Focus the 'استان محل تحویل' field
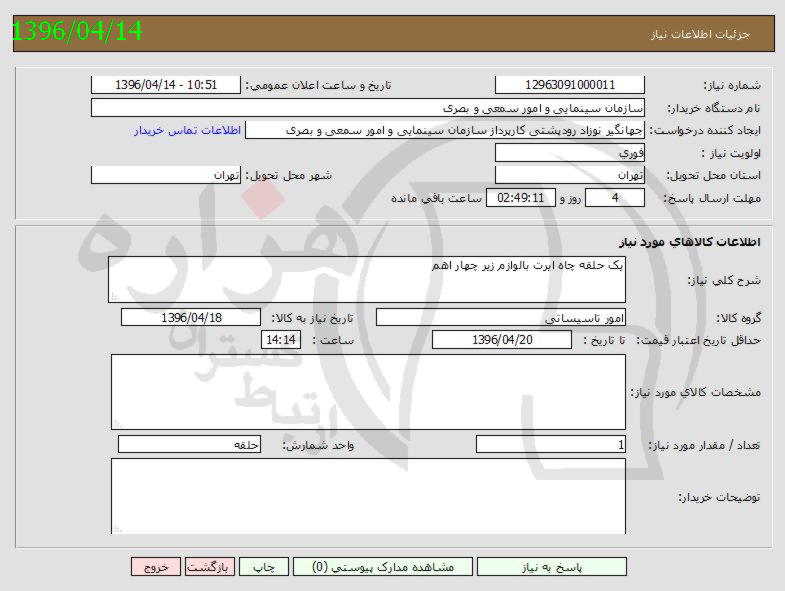 569,175
